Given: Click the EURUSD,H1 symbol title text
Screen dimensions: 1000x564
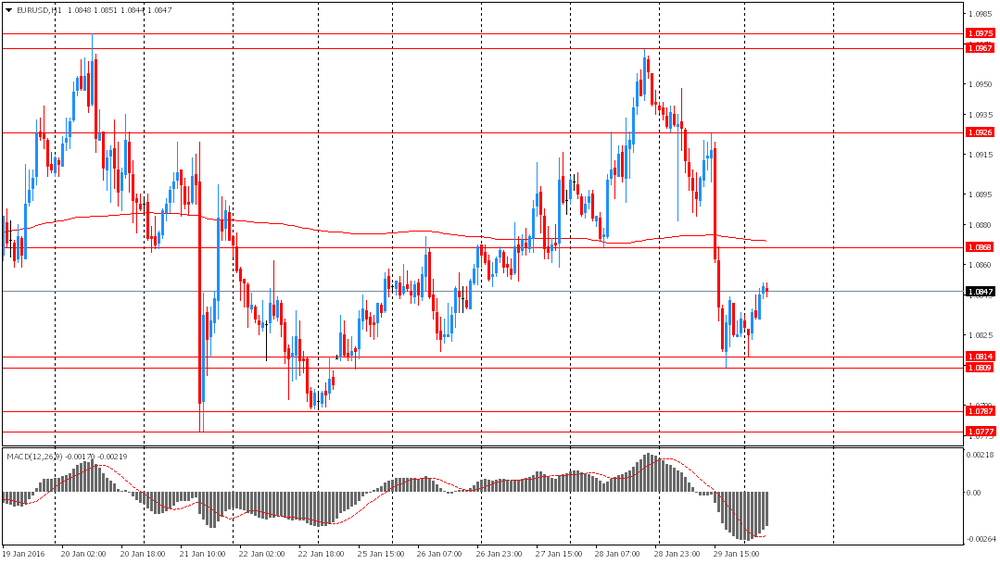Looking at the screenshot, I should tap(40, 10).
